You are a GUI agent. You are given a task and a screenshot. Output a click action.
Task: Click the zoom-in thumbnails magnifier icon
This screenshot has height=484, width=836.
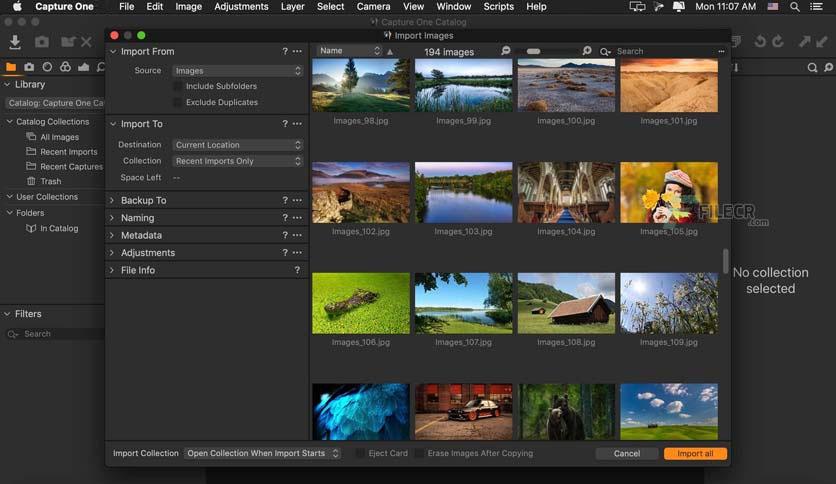[587, 51]
